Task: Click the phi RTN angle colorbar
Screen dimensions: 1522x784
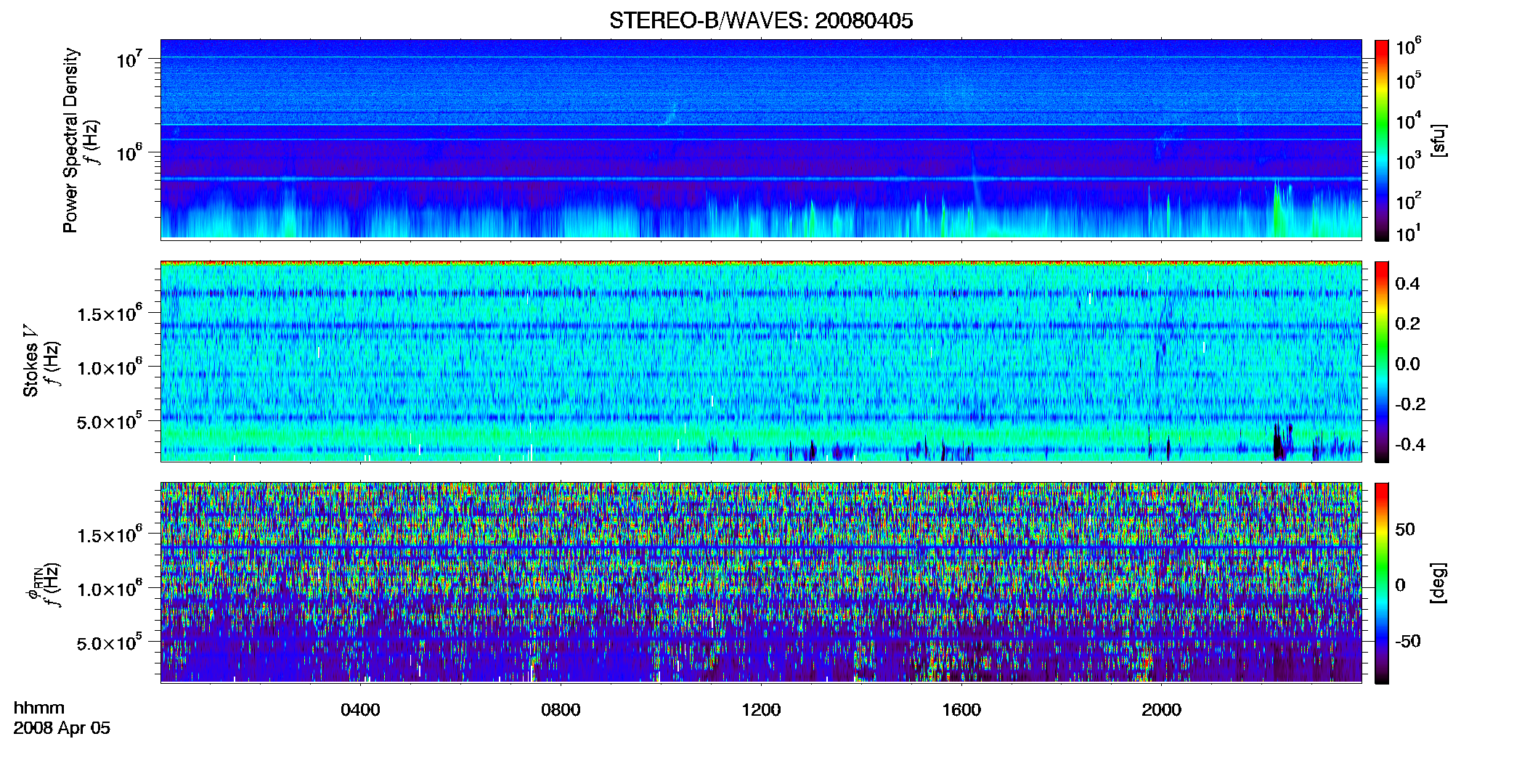Action: 1382,583
